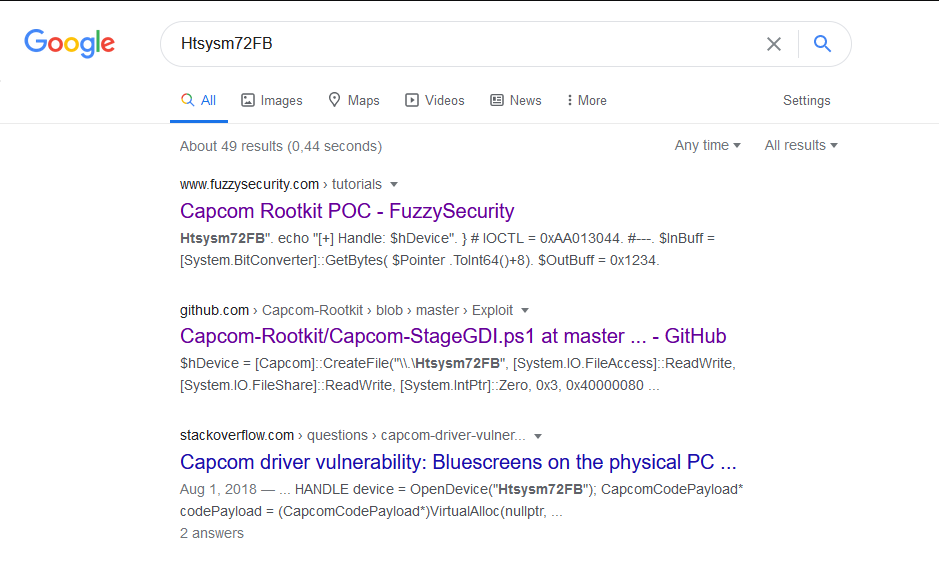The height and width of the screenshot is (577, 939).
Task: Click the FuzzySecurity result snippet text
Action: 448,249
